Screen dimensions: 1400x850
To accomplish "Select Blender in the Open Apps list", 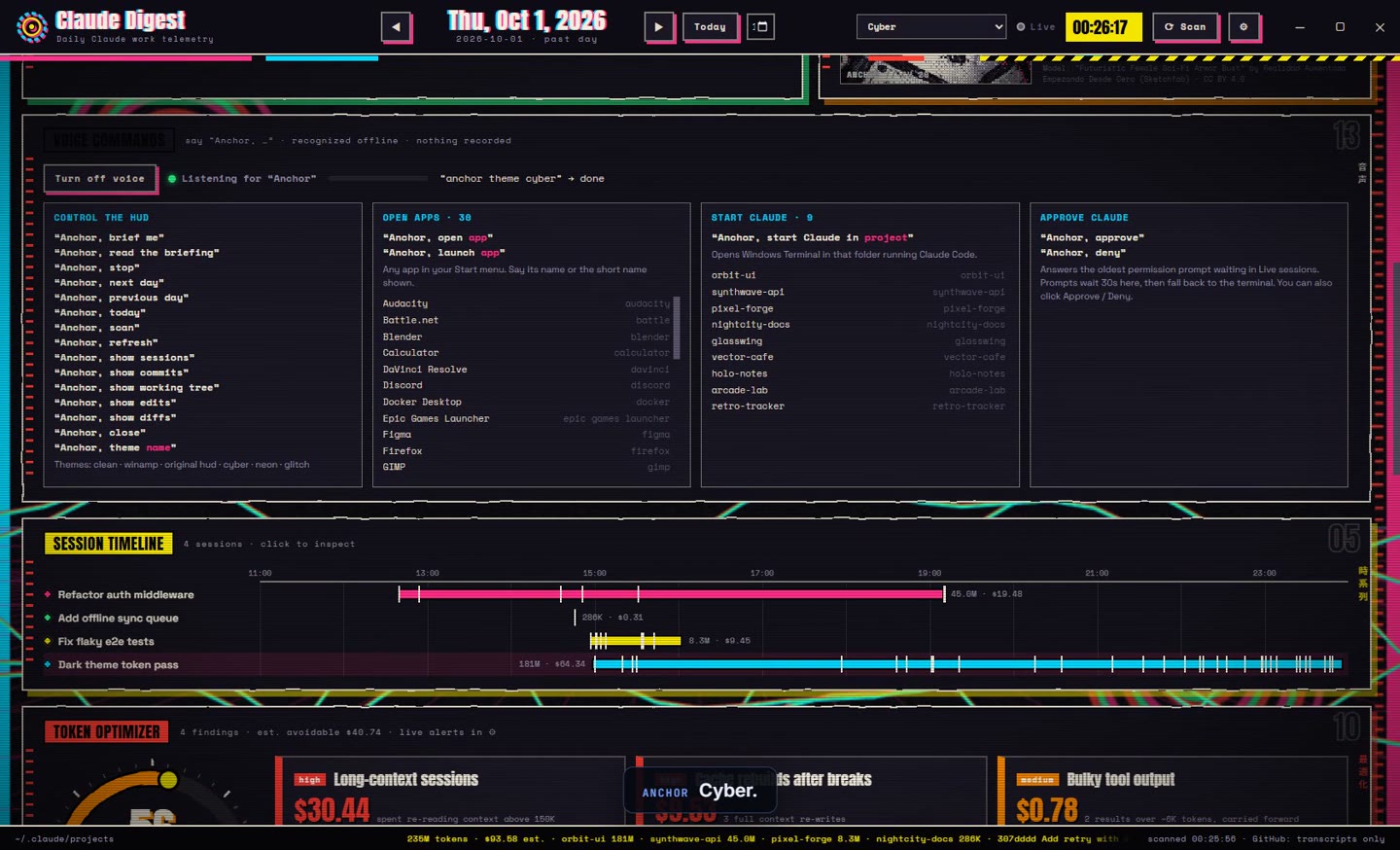I will [526, 336].
